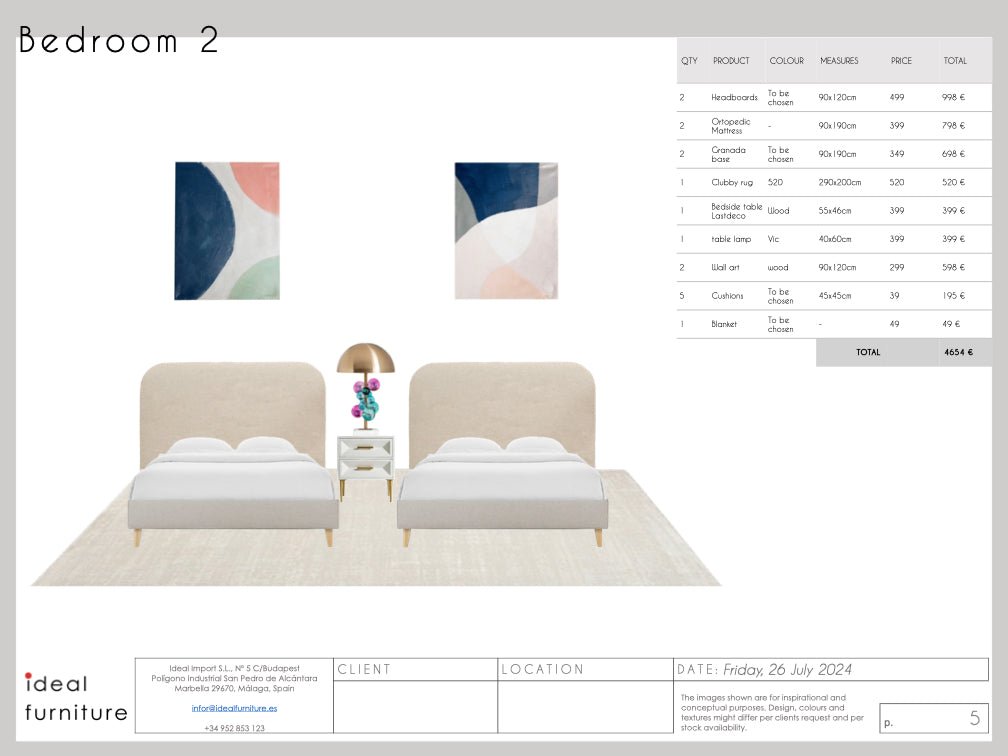Viewport: 1008px width, 756px height.
Task: Click the page number 5 box
Action: click(x=933, y=718)
